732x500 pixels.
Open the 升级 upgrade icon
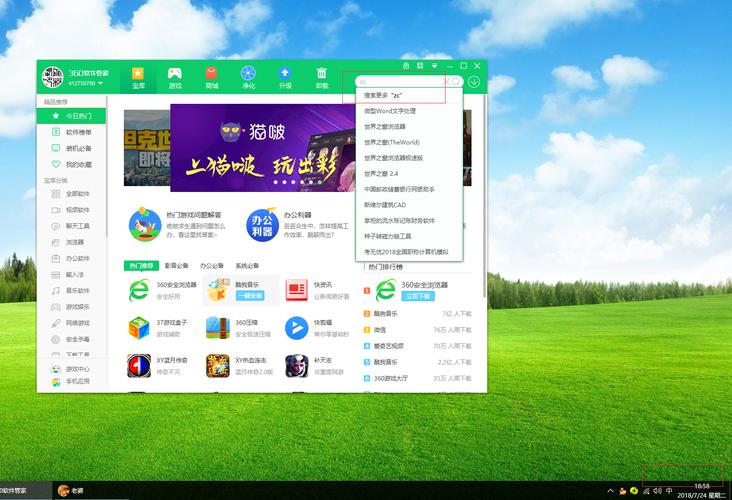(285, 77)
